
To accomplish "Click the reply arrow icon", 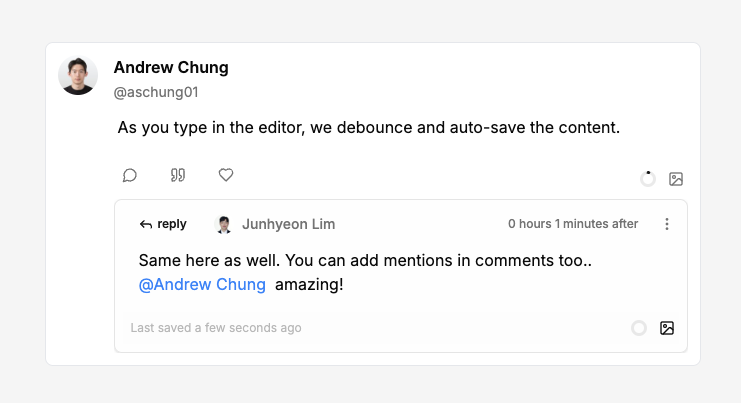I will point(146,224).
